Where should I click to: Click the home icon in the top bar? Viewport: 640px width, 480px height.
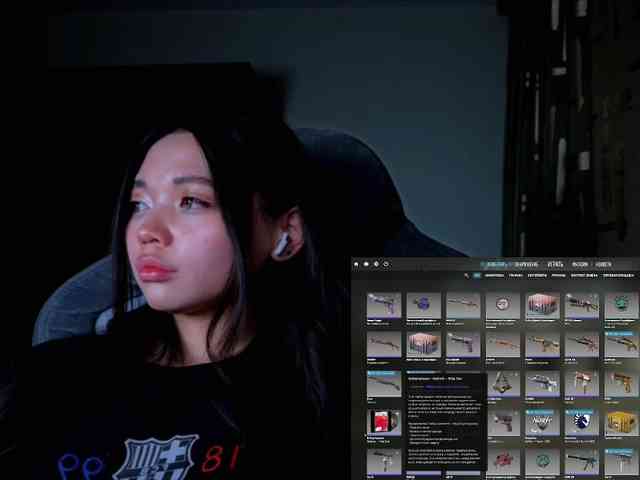pyautogui.click(x=356, y=264)
